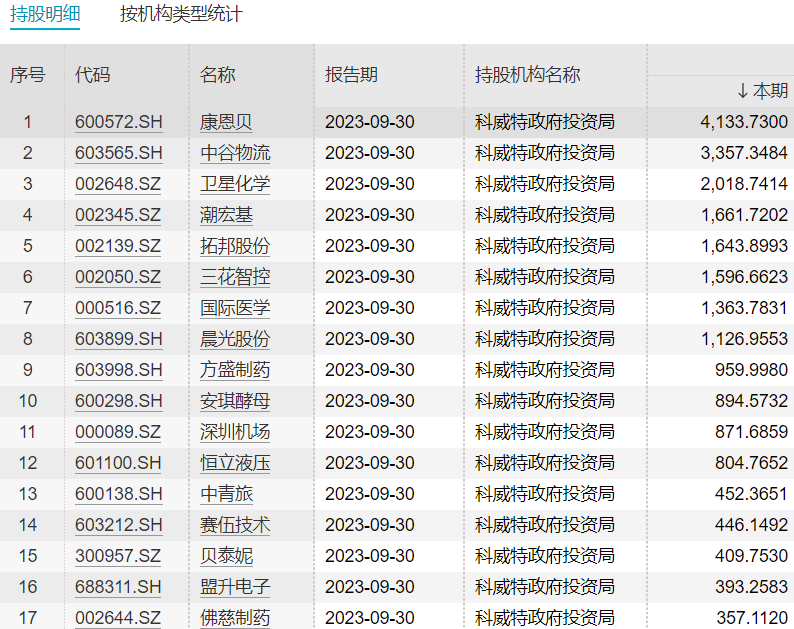Switch to the 持股明细 tab
The height and width of the screenshot is (629, 794).
[45, 14]
